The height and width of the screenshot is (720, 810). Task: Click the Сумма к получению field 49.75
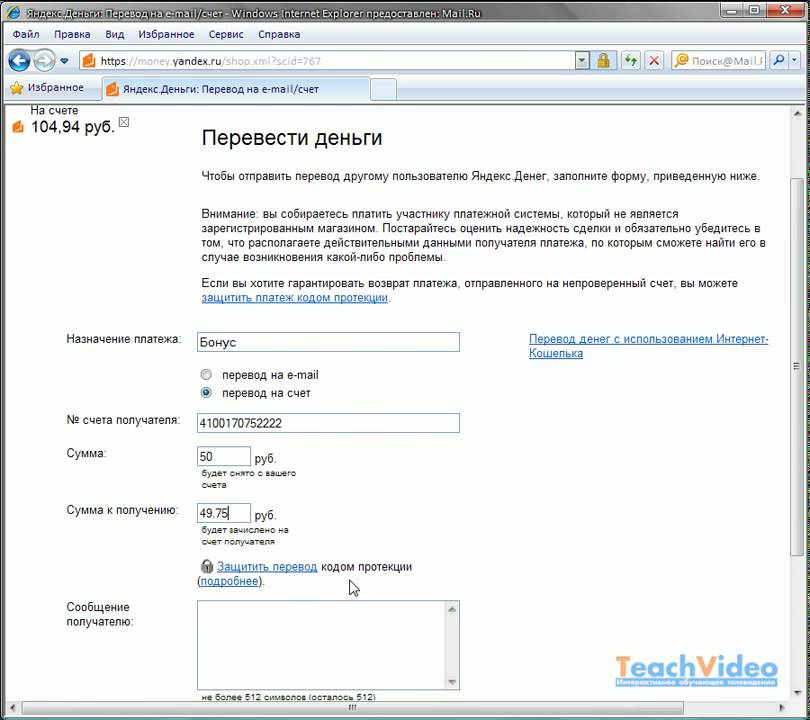(224, 513)
